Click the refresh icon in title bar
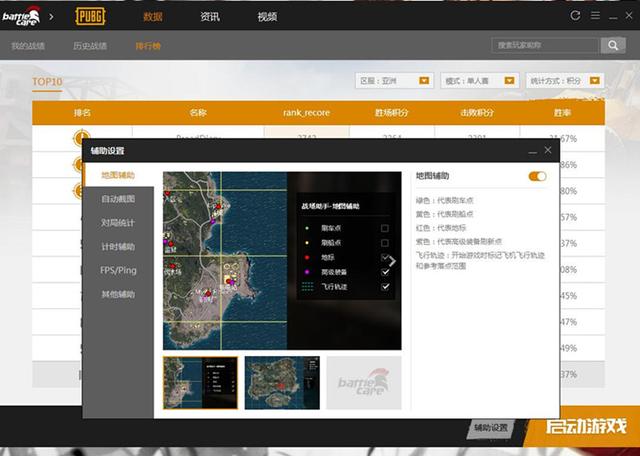Image resolution: width=640 pixels, height=456 pixels. click(x=575, y=16)
